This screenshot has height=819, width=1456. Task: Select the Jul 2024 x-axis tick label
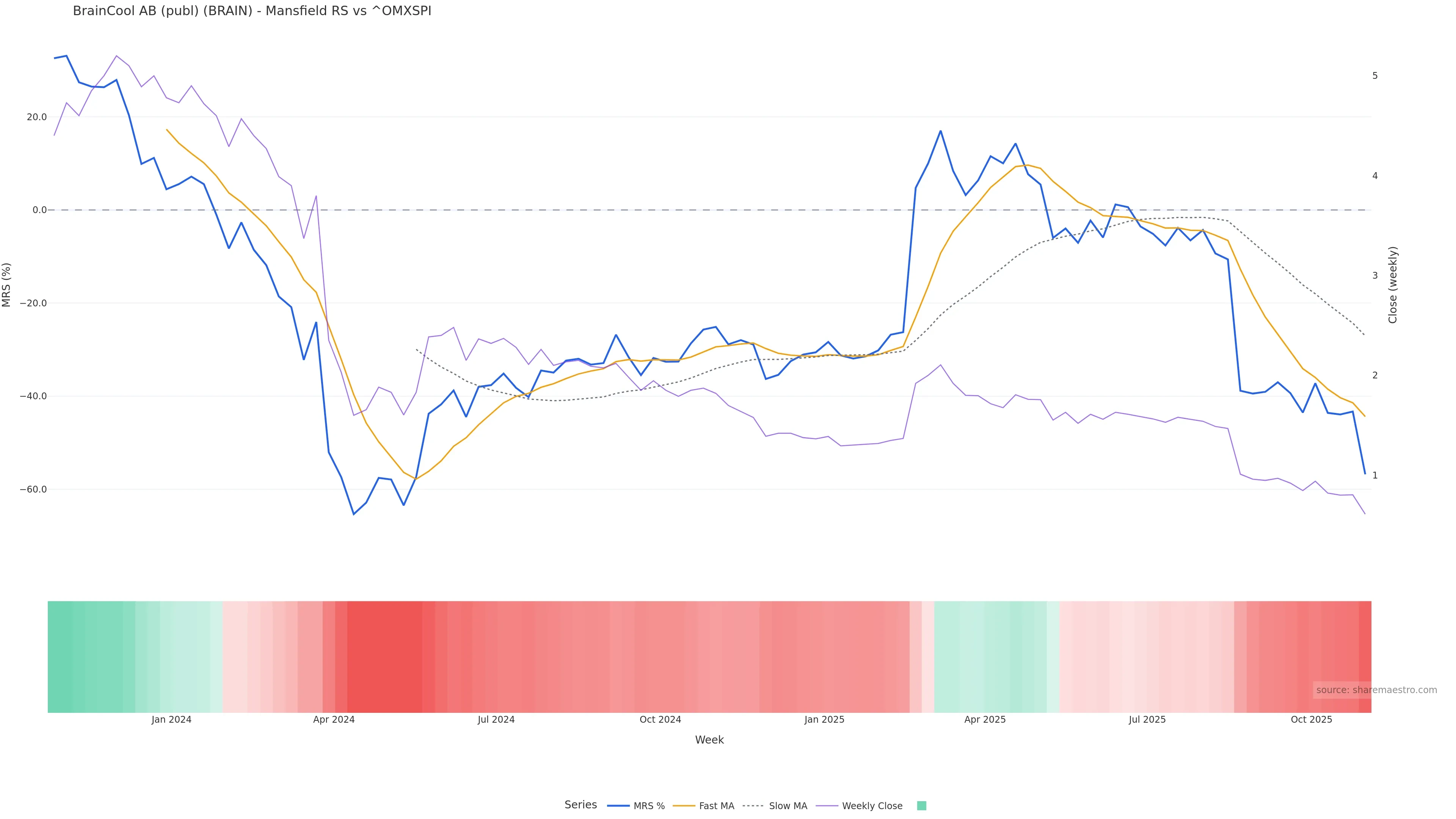click(x=496, y=720)
